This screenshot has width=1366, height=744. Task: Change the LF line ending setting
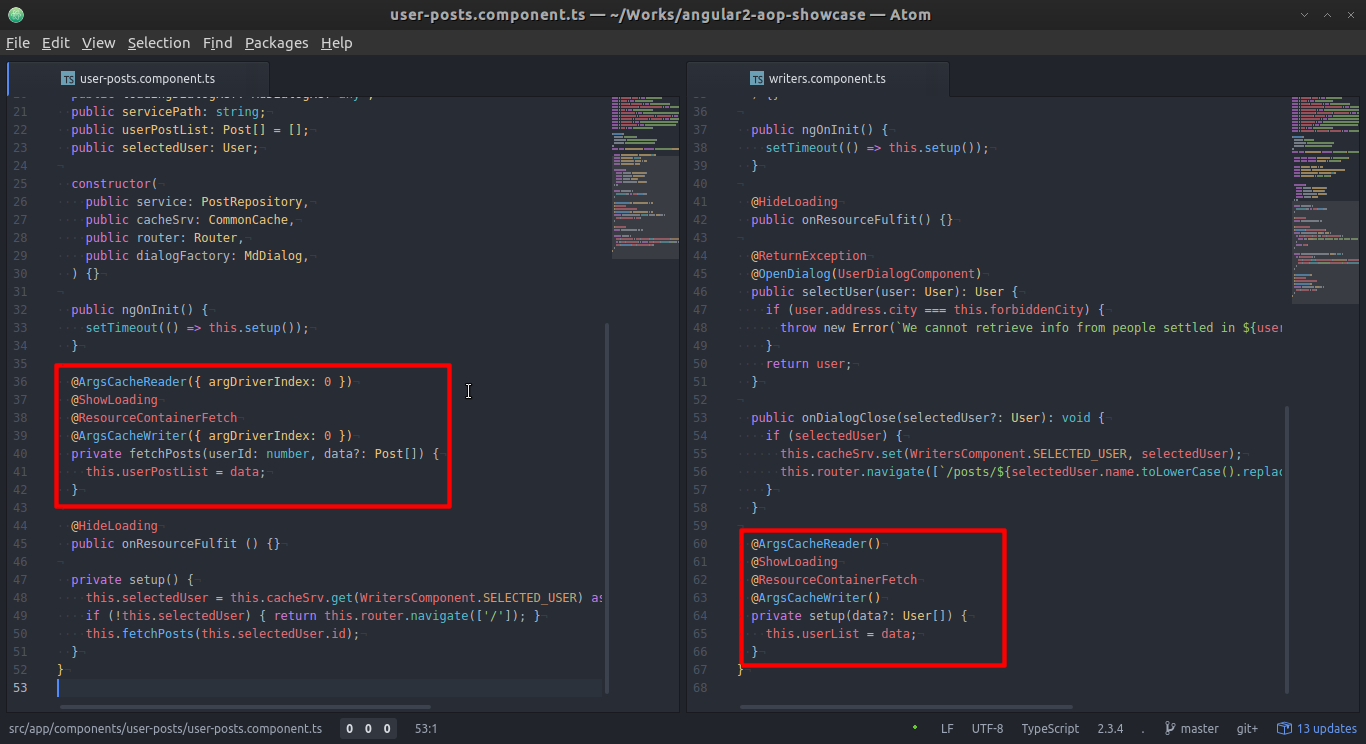click(x=946, y=729)
